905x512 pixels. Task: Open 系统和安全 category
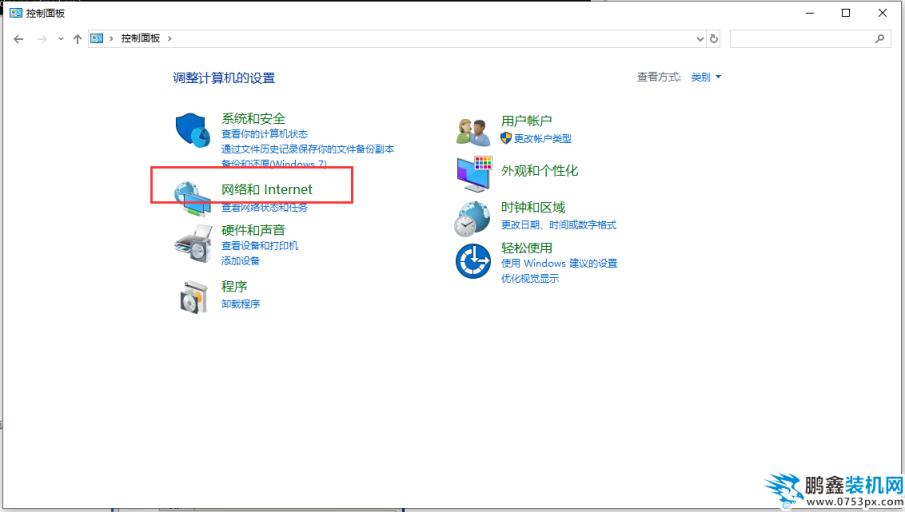pyautogui.click(x=253, y=118)
